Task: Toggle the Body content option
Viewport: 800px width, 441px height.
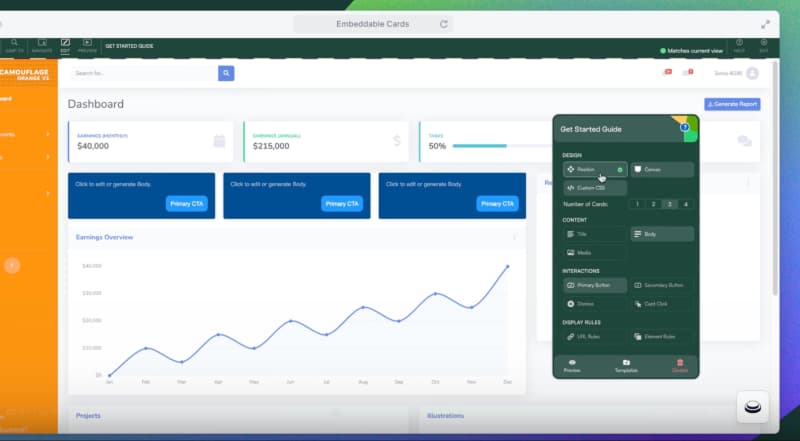Action: click(x=662, y=234)
